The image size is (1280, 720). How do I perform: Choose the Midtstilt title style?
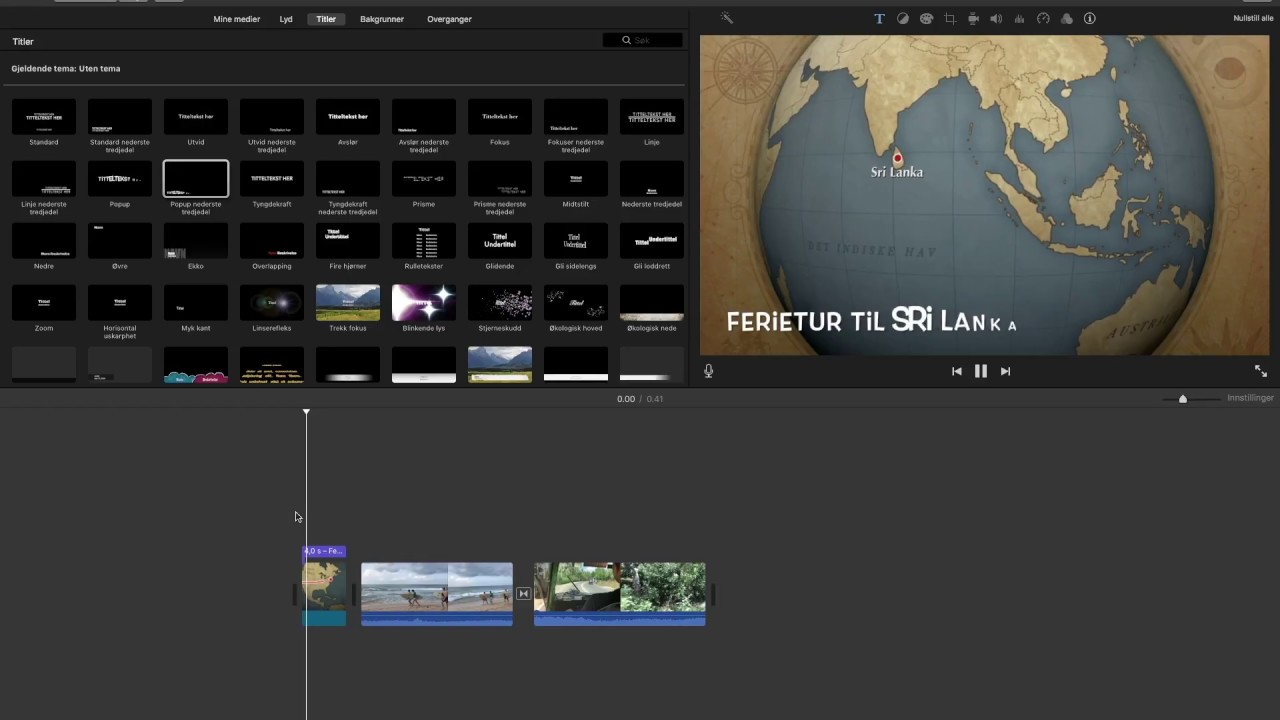576,179
